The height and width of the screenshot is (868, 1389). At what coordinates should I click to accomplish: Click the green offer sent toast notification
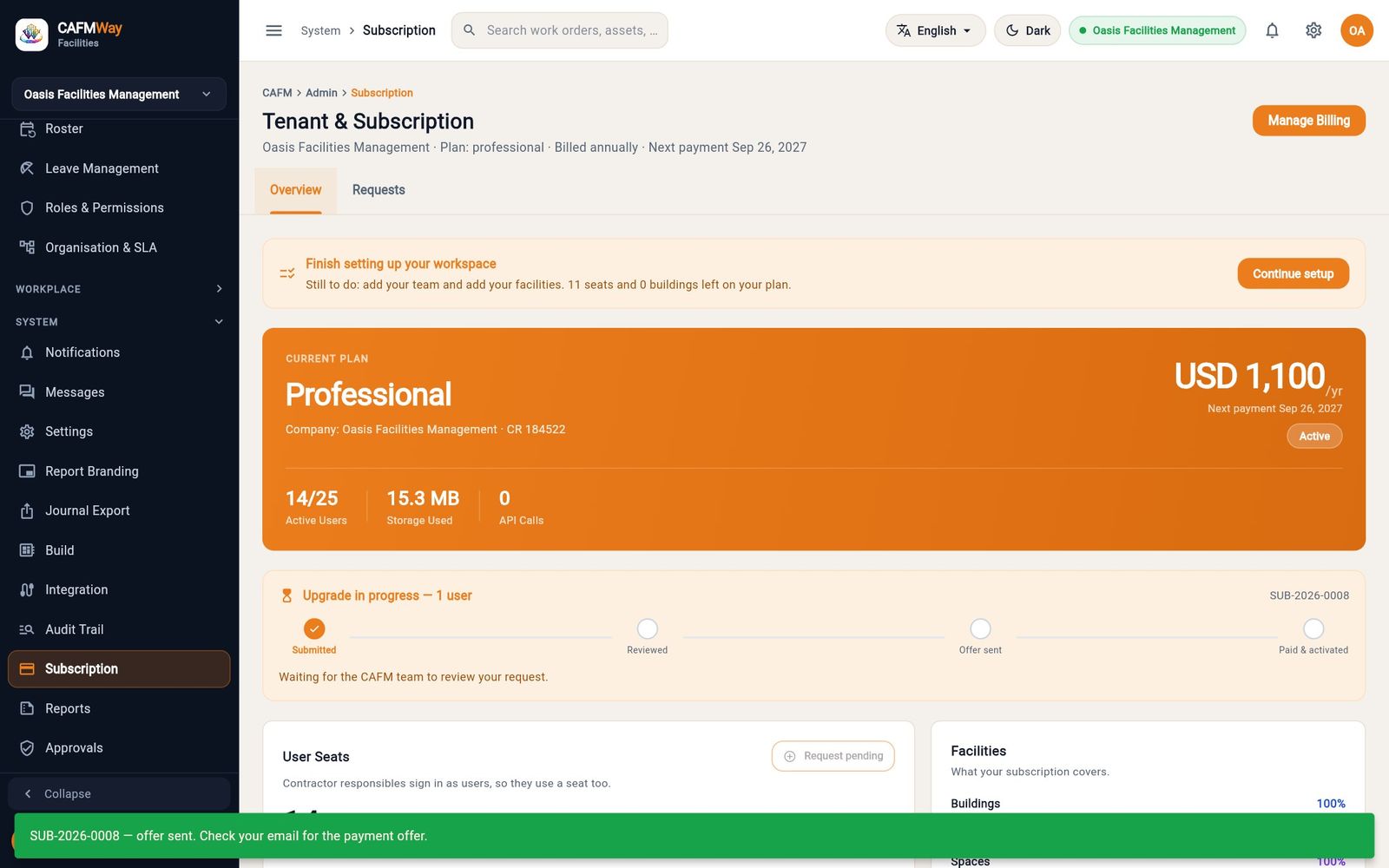pyautogui.click(x=694, y=836)
